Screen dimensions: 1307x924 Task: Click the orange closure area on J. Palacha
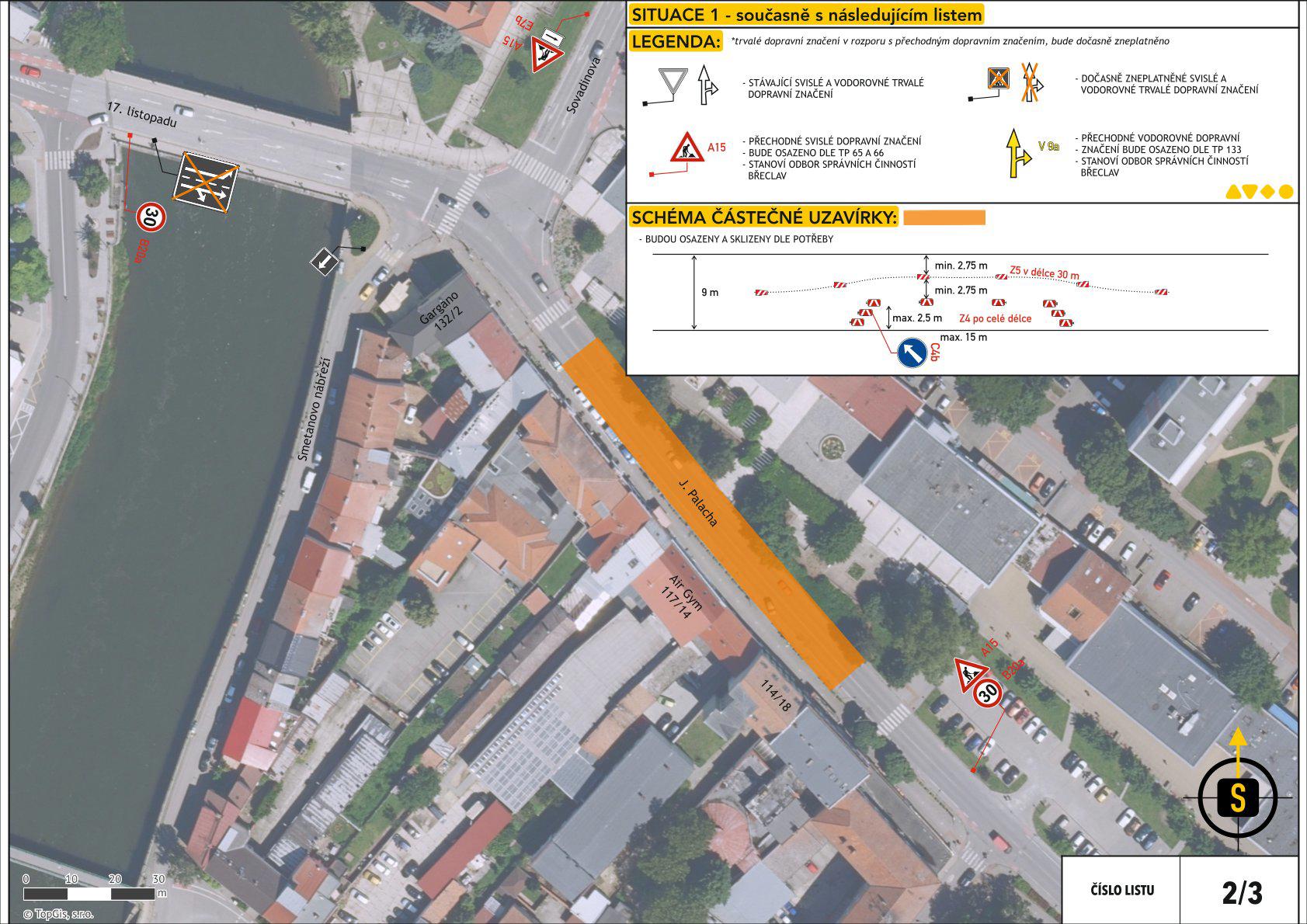pyautogui.click(x=712, y=512)
